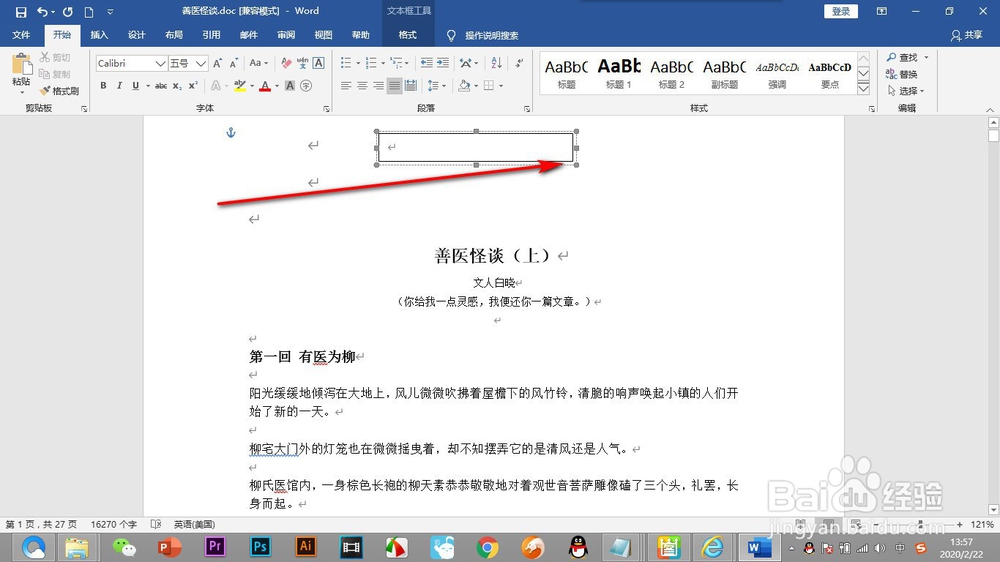The height and width of the screenshot is (562, 1000).
Task: Apply the red font color
Action: tap(265, 85)
